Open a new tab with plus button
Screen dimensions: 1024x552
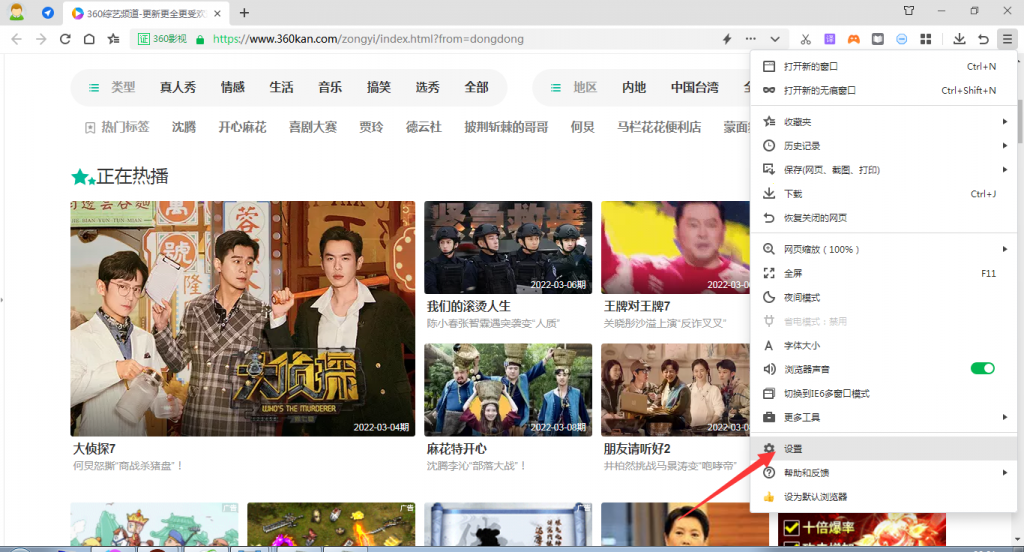click(x=244, y=12)
